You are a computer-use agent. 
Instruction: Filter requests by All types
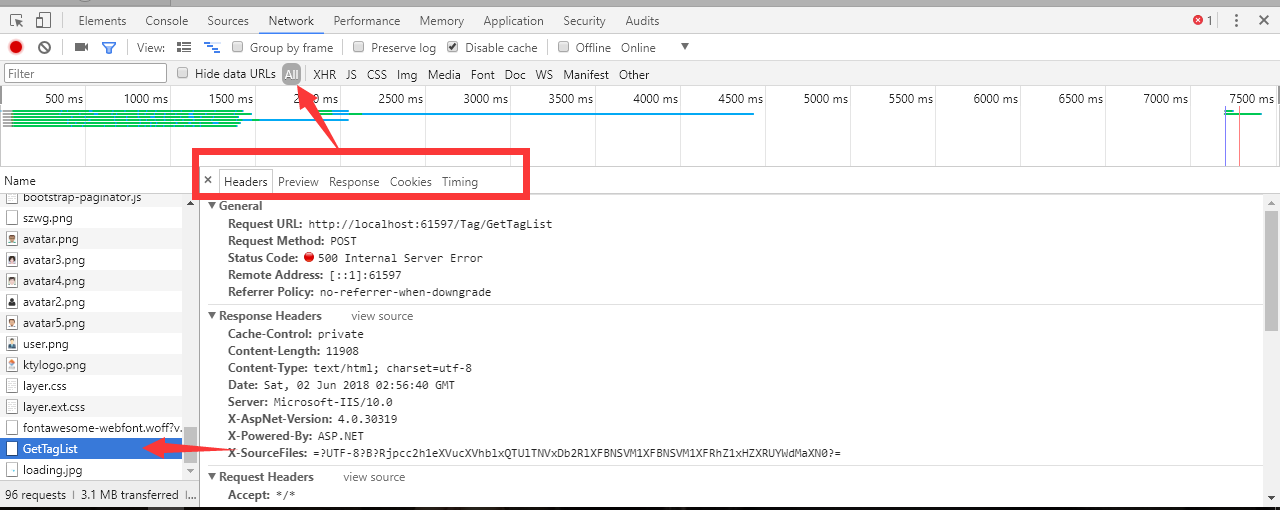coord(291,74)
